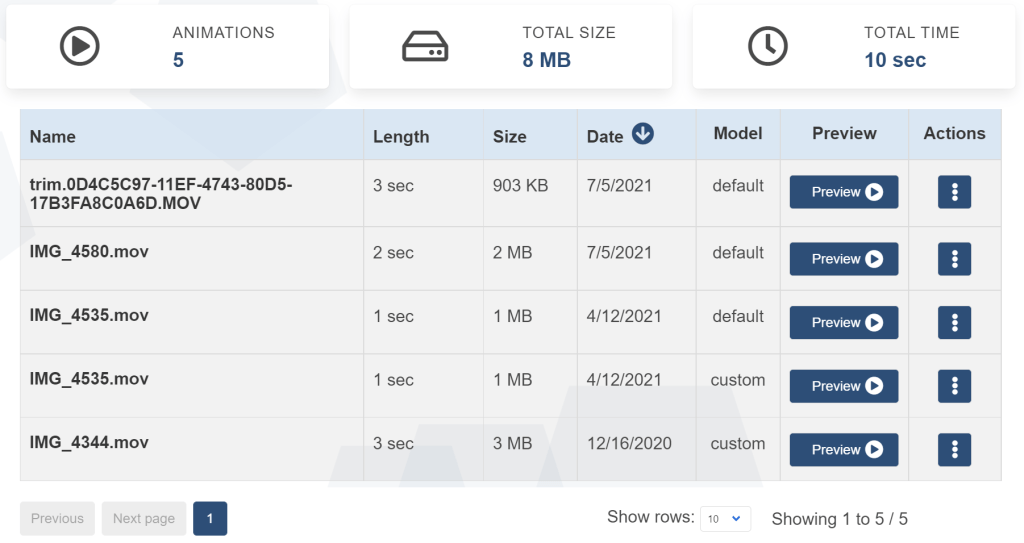Sort table by Size column
The width and height of the screenshot is (1024, 543).
pos(509,137)
